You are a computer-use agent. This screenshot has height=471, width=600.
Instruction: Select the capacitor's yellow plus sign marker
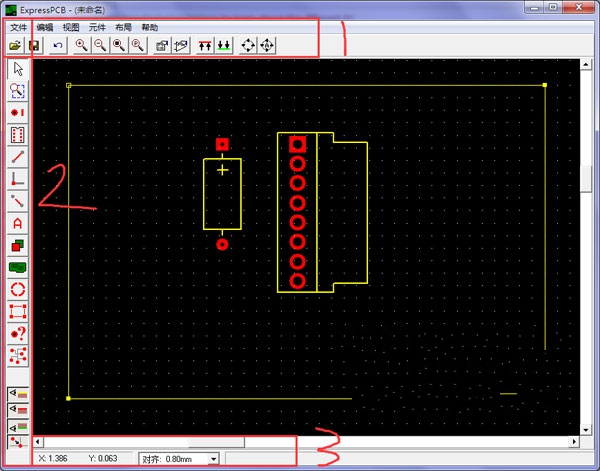click(223, 170)
